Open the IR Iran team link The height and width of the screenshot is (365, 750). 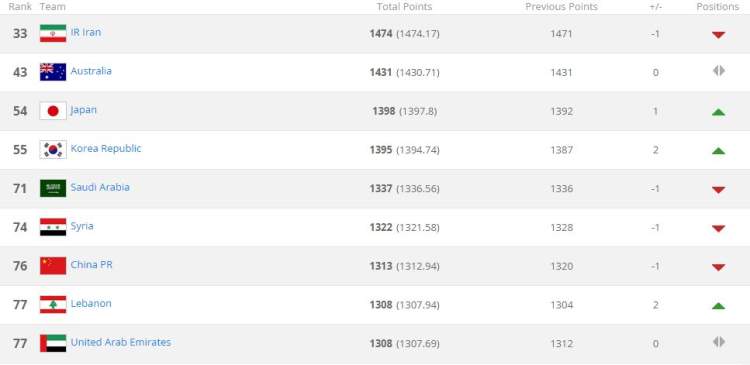click(x=86, y=33)
